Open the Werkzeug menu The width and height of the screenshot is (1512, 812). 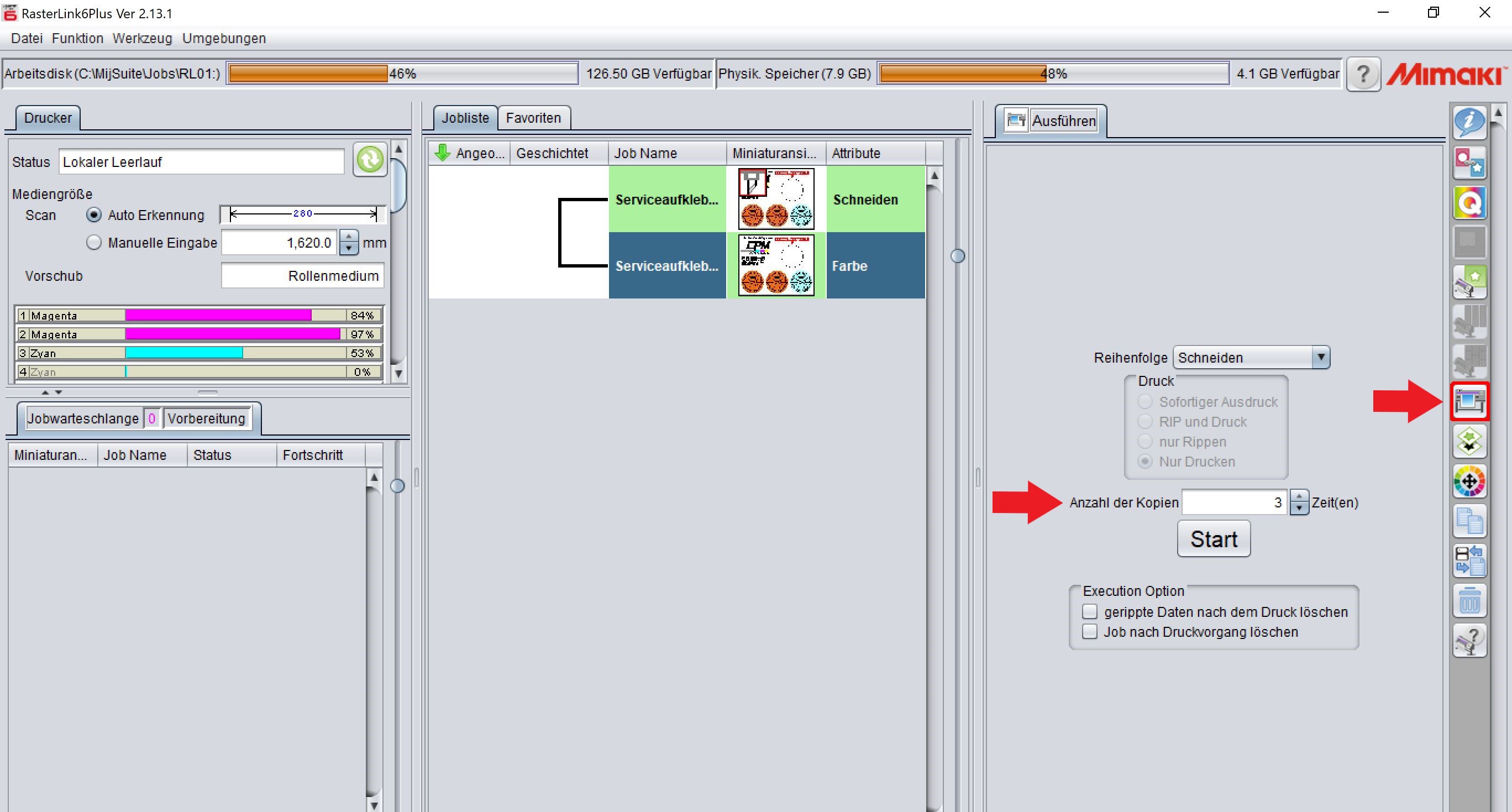pos(142,38)
